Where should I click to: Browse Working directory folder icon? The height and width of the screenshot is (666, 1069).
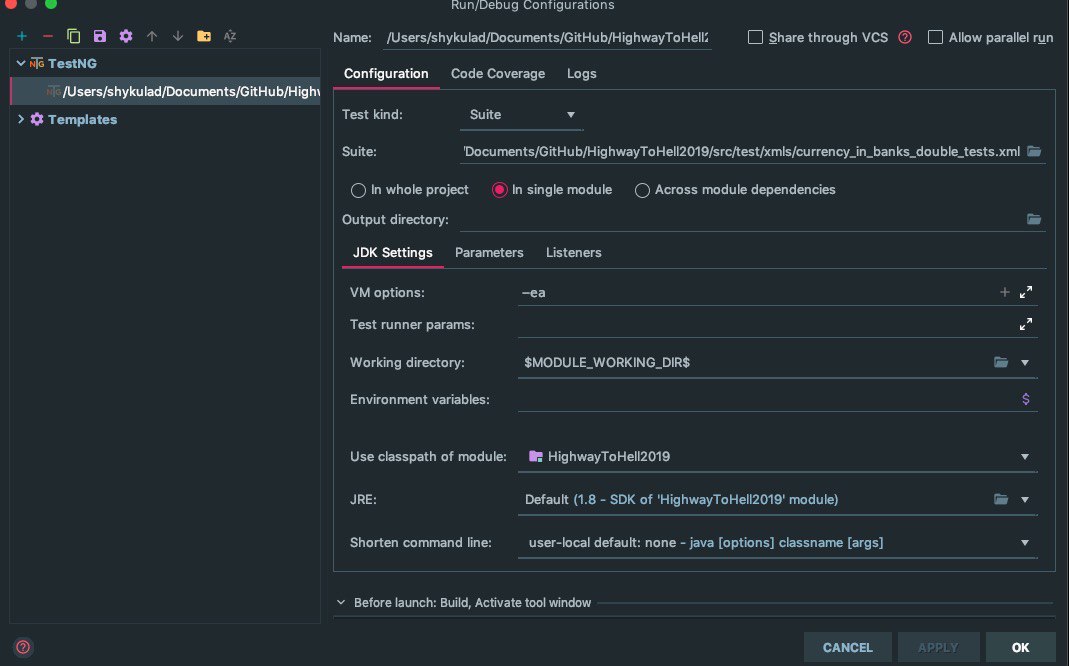tap(1001, 362)
